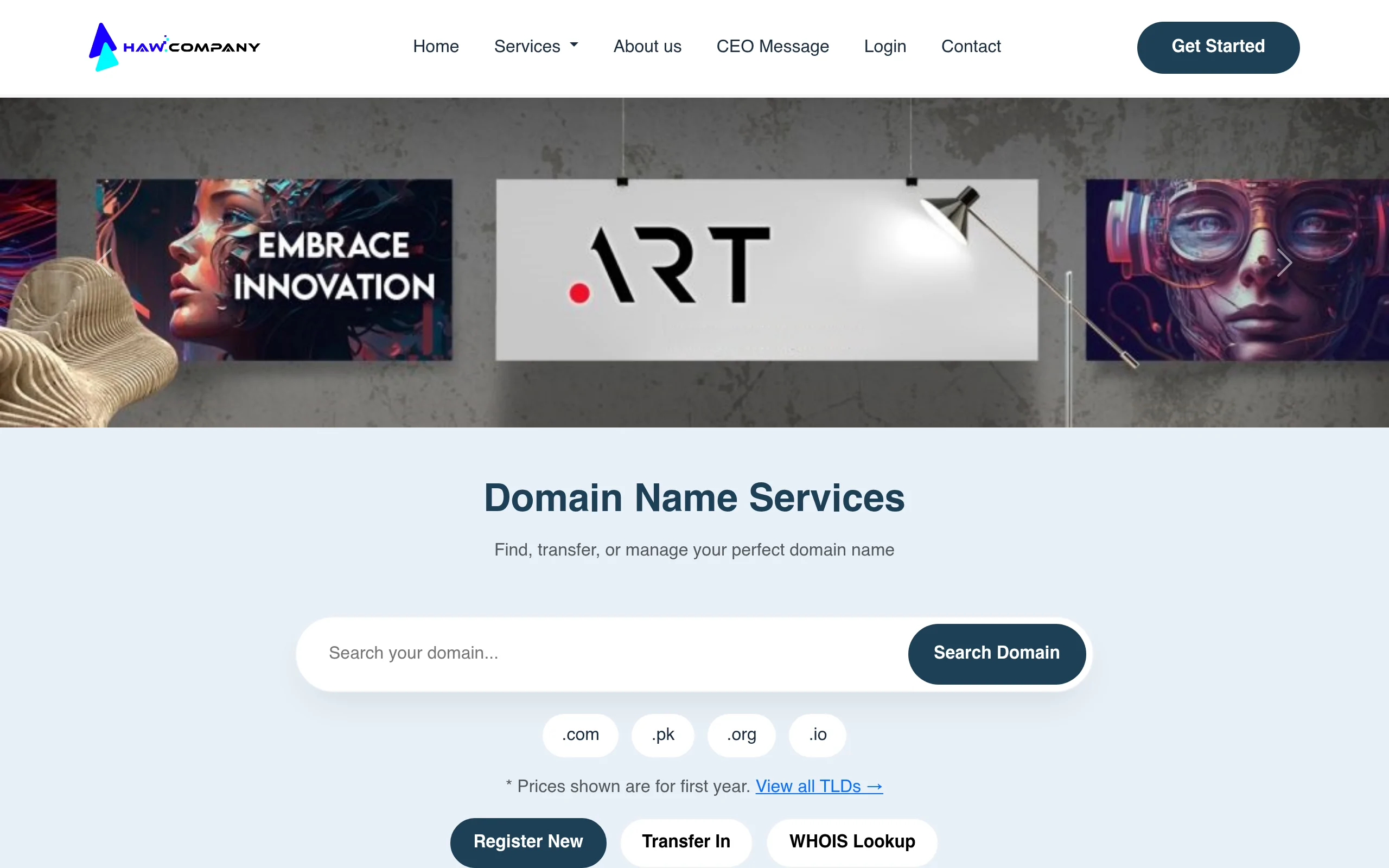
Task: Switch to the Register New tab
Action: click(528, 841)
